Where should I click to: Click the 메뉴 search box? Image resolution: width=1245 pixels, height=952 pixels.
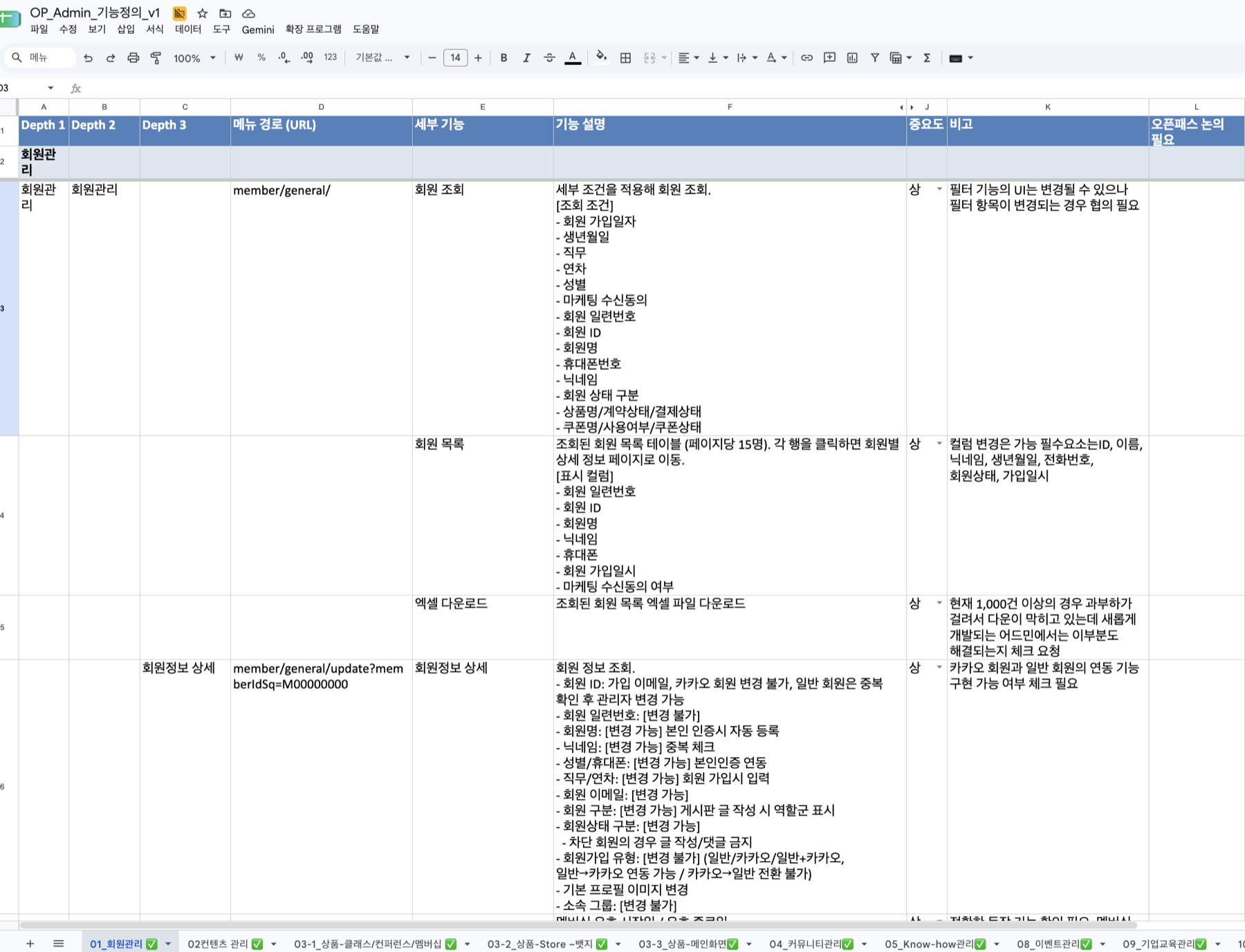point(40,58)
